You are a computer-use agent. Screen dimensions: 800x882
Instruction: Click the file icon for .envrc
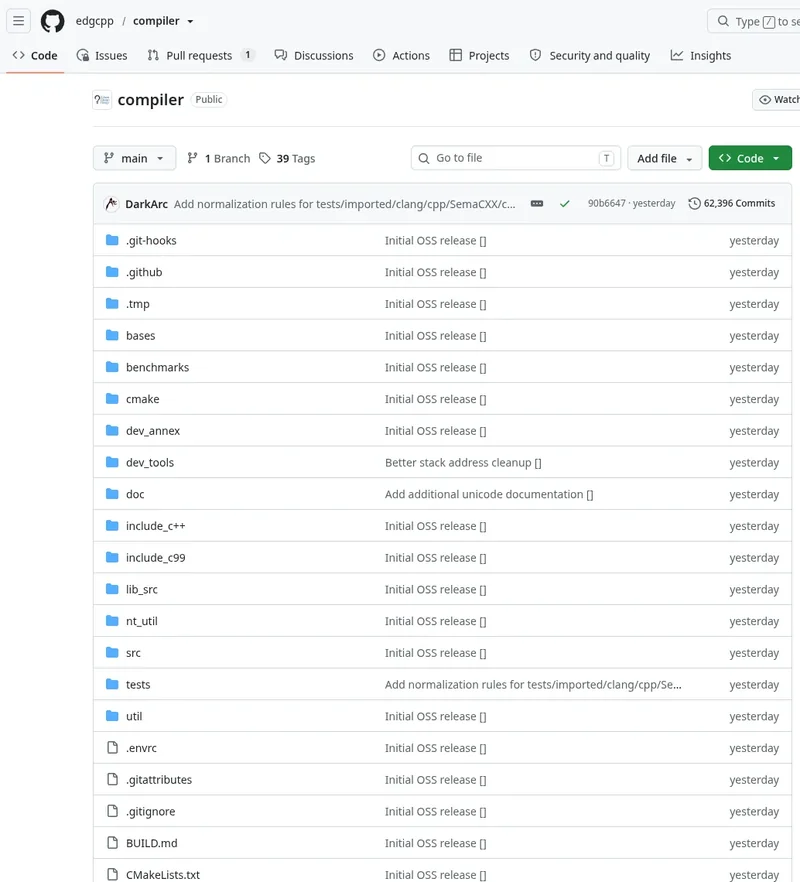[x=113, y=748]
